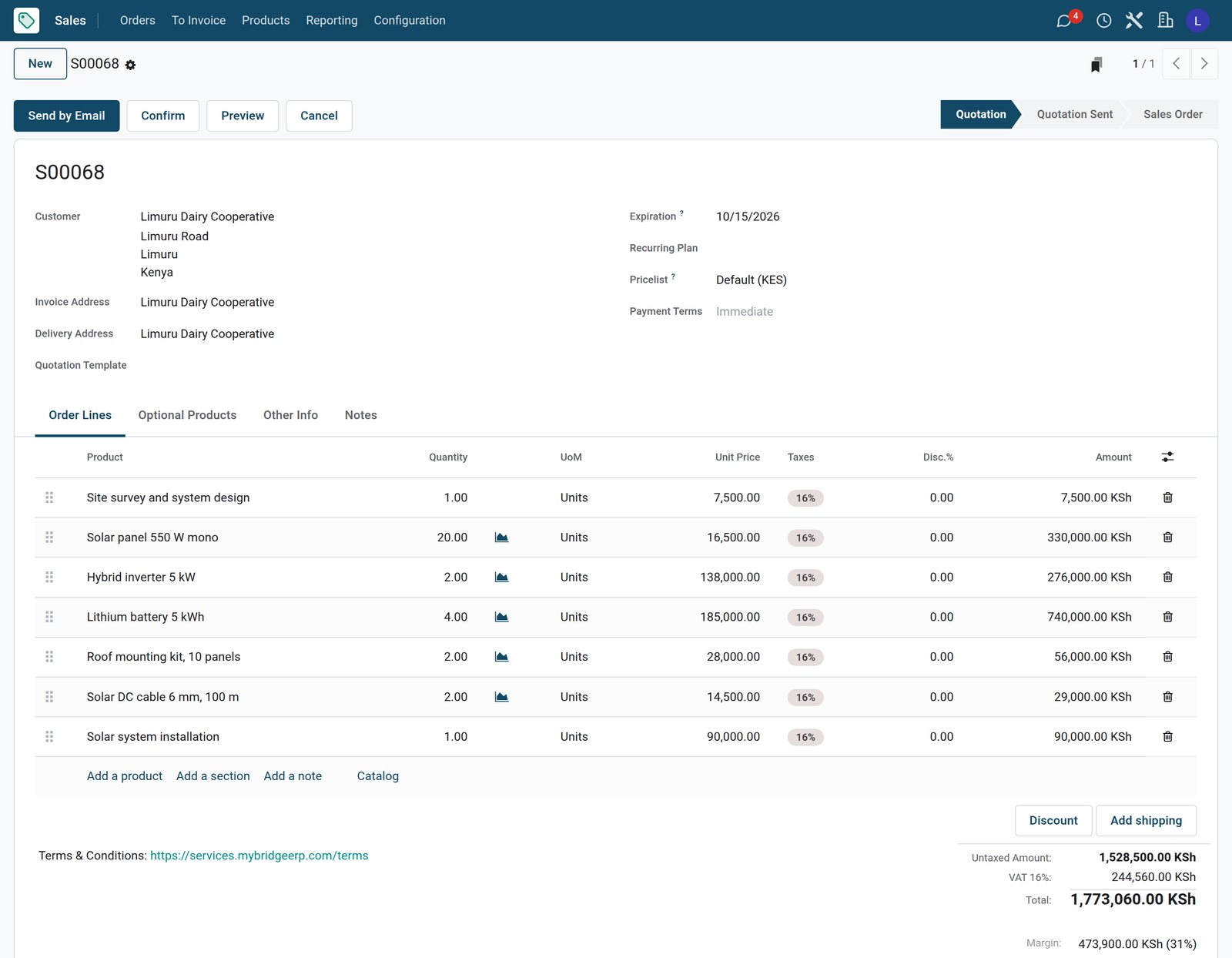Open the user avatar menu L

[x=1197, y=21]
